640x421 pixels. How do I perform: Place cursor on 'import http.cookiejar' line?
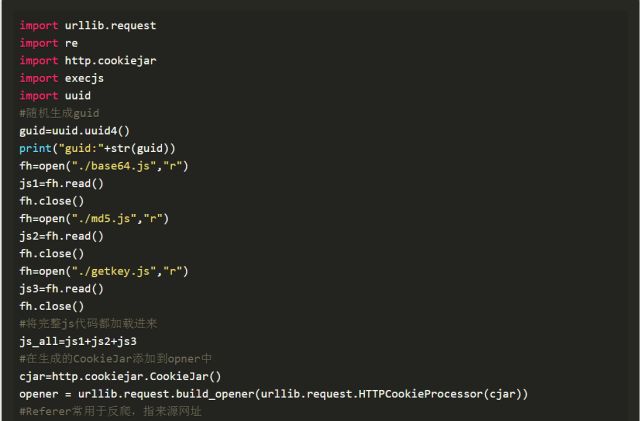point(88,60)
